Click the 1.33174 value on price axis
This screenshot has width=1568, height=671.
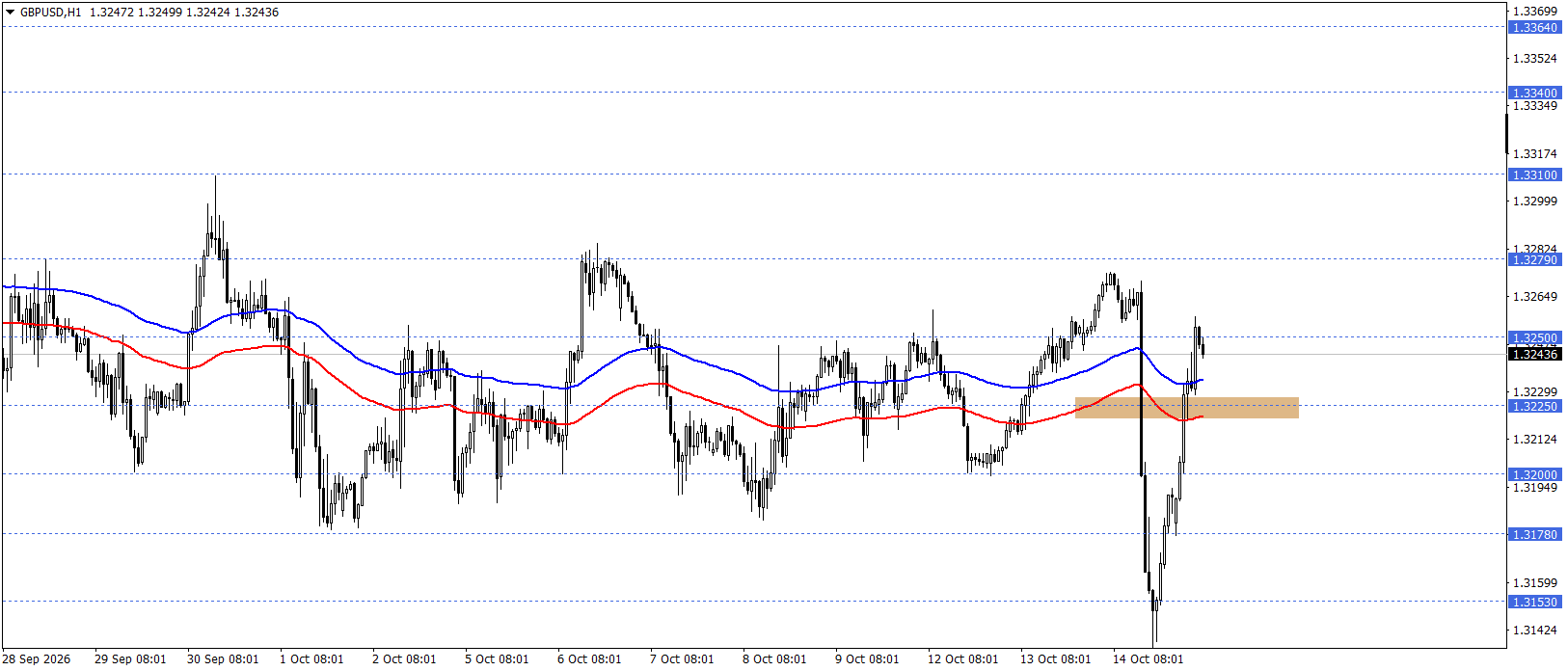coord(1534,154)
